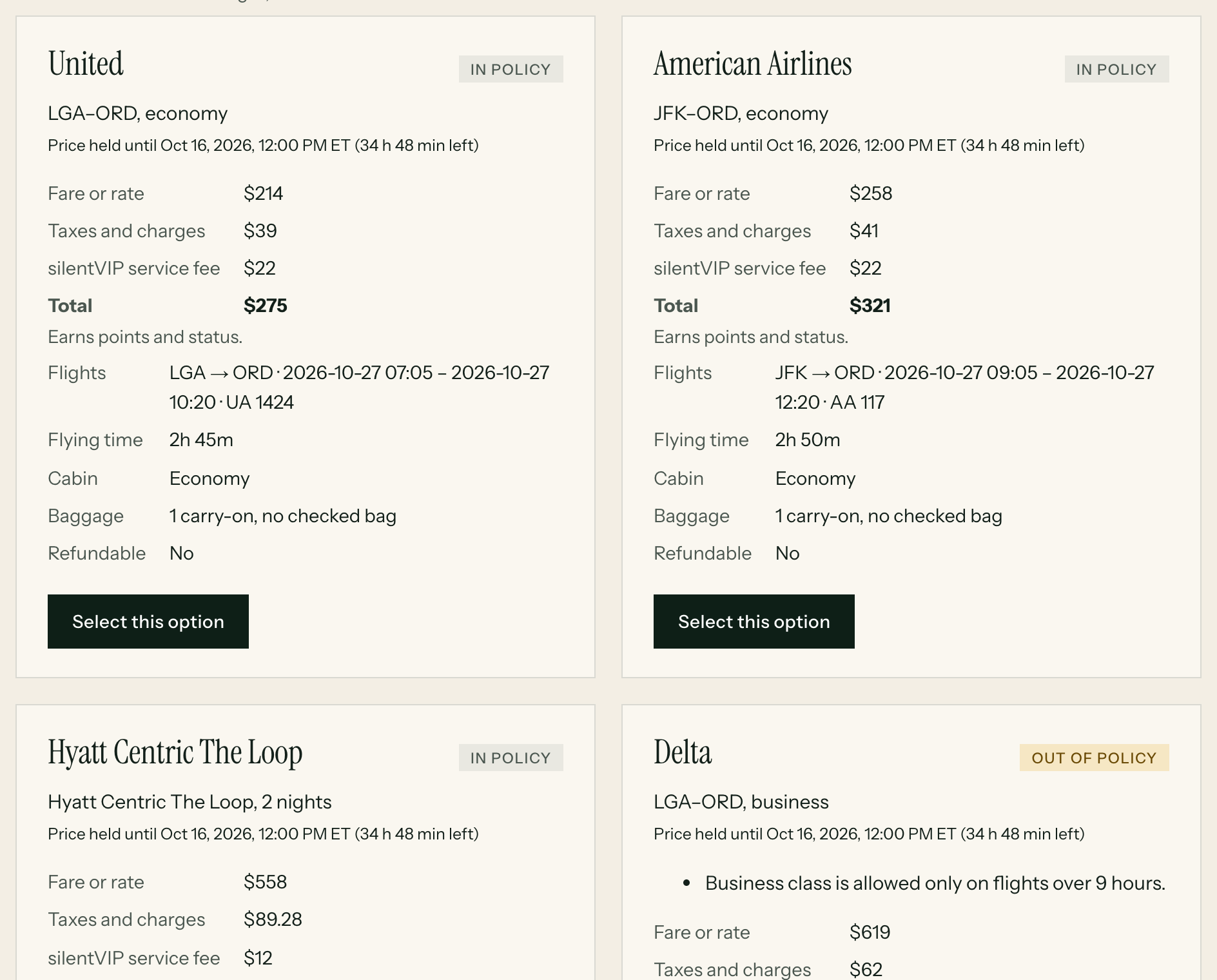Click United's Earns points and status note
This screenshot has height=980, width=1217.
145,337
